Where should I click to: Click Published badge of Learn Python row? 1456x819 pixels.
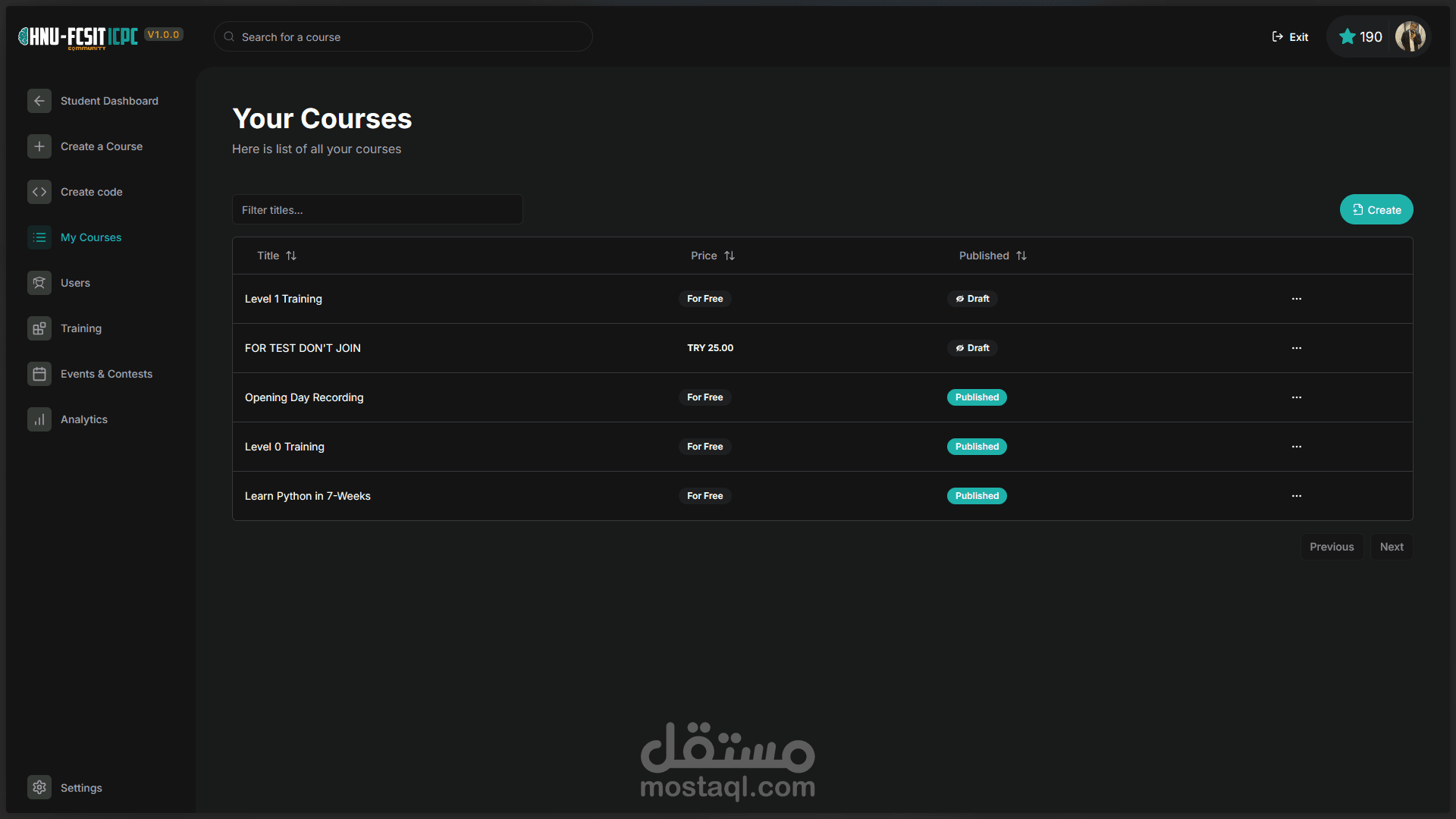pos(977,496)
